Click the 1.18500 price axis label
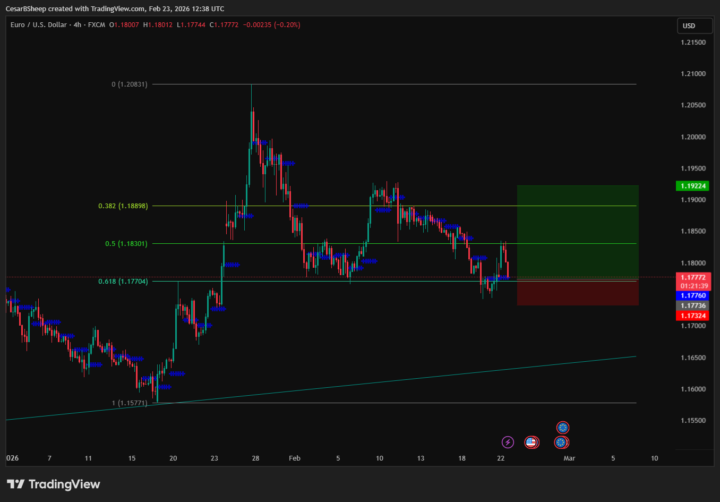The image size is (720, 502). 693,231
